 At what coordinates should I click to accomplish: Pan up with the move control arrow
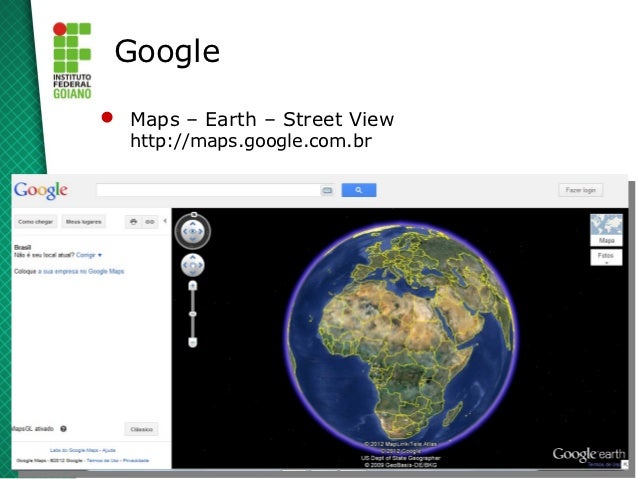193,258
